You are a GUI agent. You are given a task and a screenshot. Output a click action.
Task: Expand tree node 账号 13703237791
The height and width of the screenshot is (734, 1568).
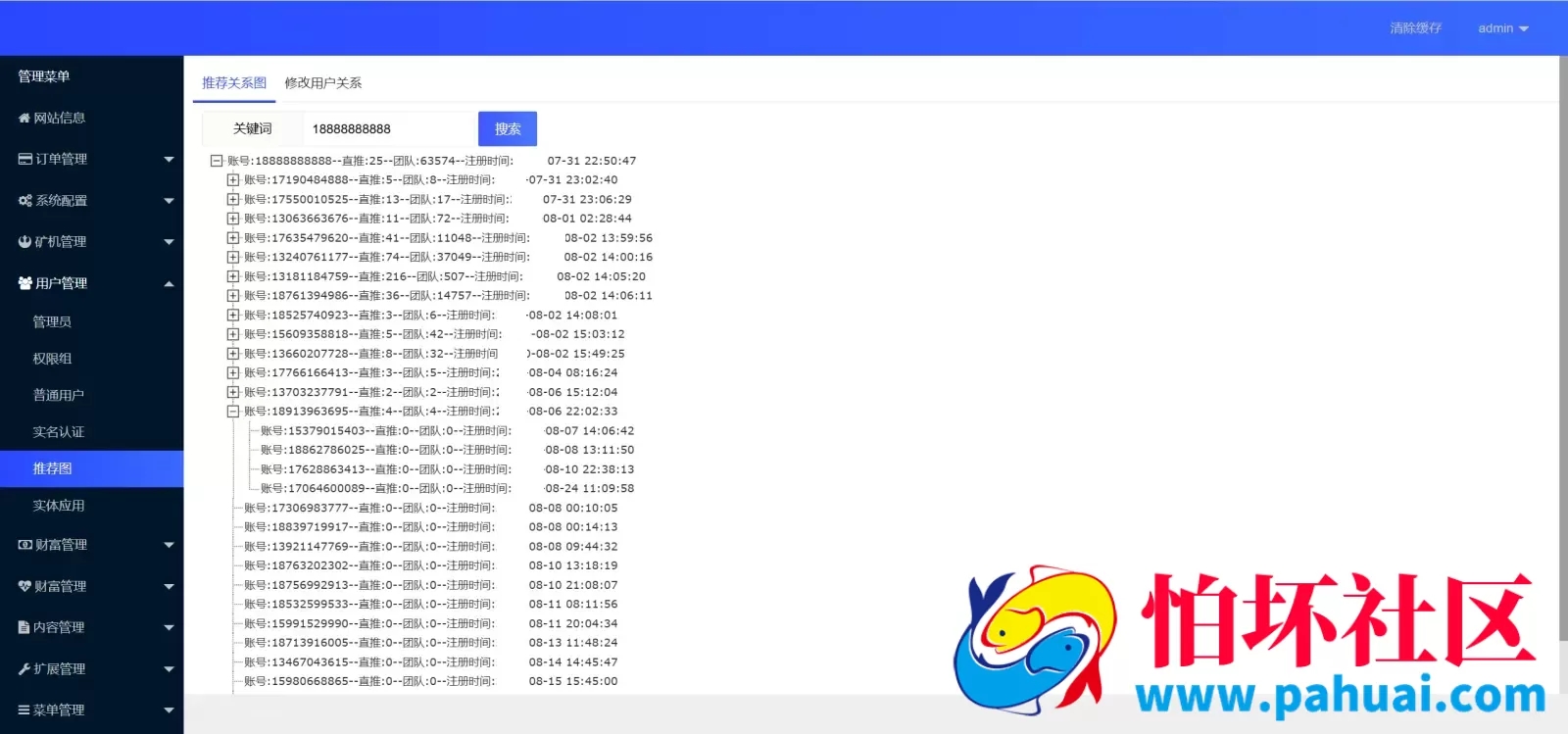pos(233,392)
